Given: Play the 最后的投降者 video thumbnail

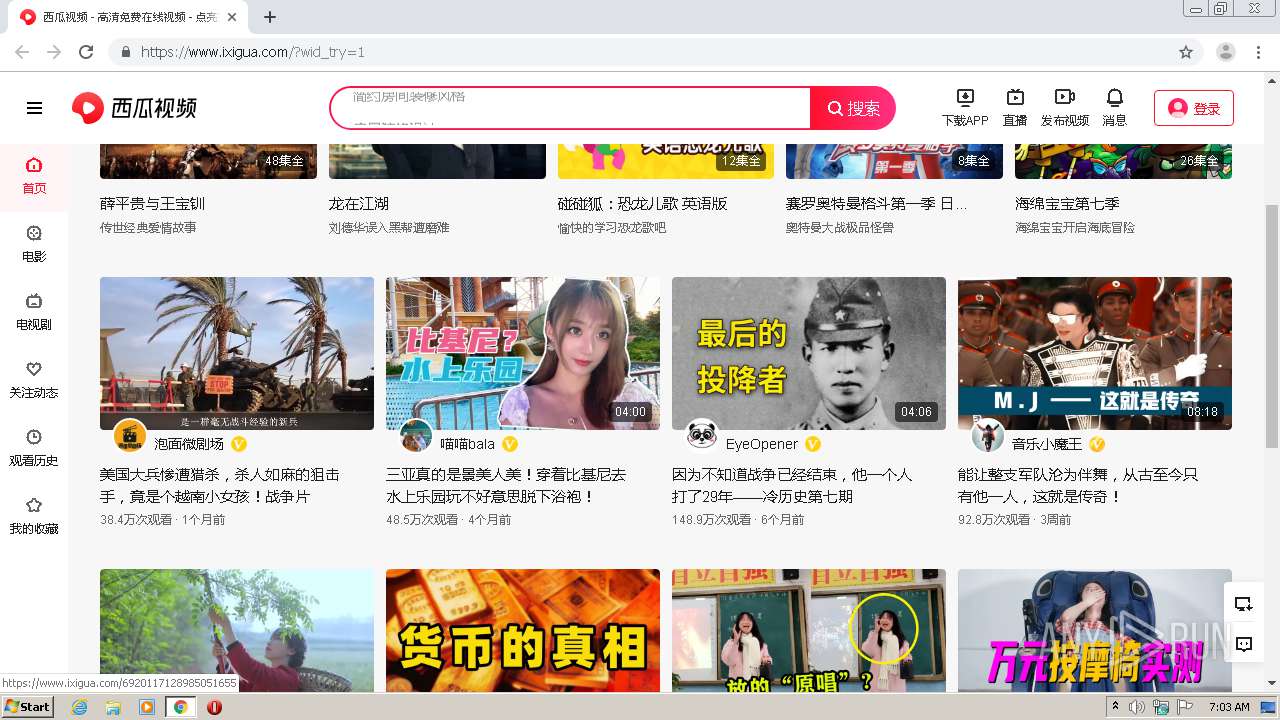Looking at the screenshot, I should click(809, 353).
